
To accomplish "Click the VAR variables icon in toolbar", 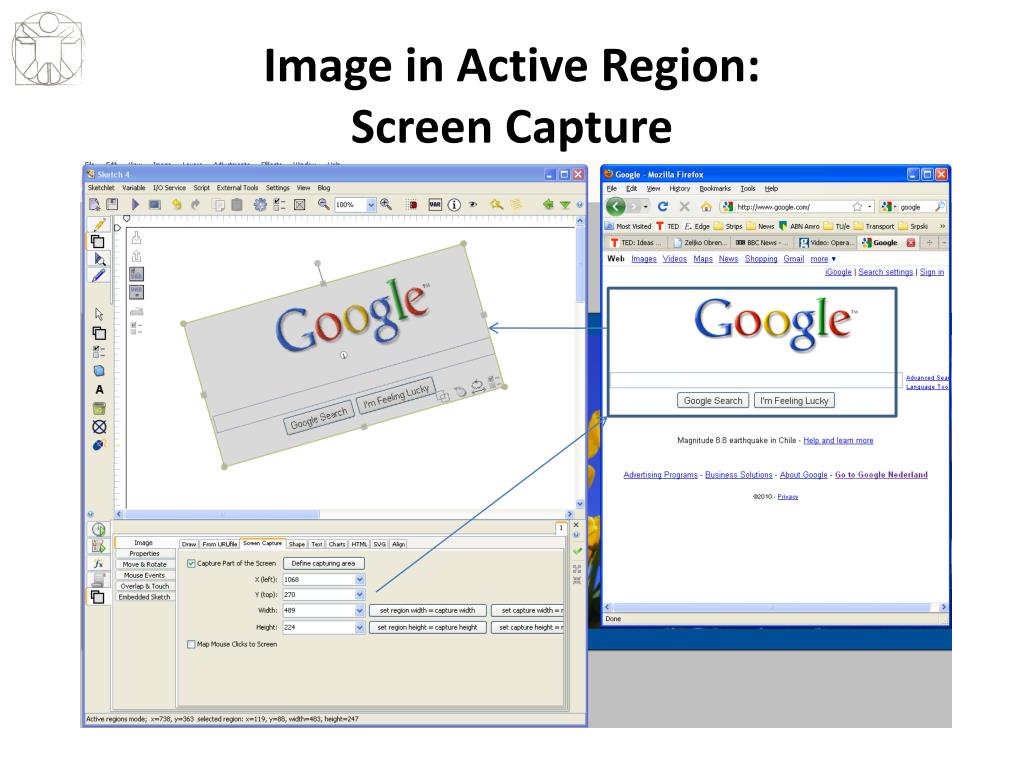I will 435,205.
